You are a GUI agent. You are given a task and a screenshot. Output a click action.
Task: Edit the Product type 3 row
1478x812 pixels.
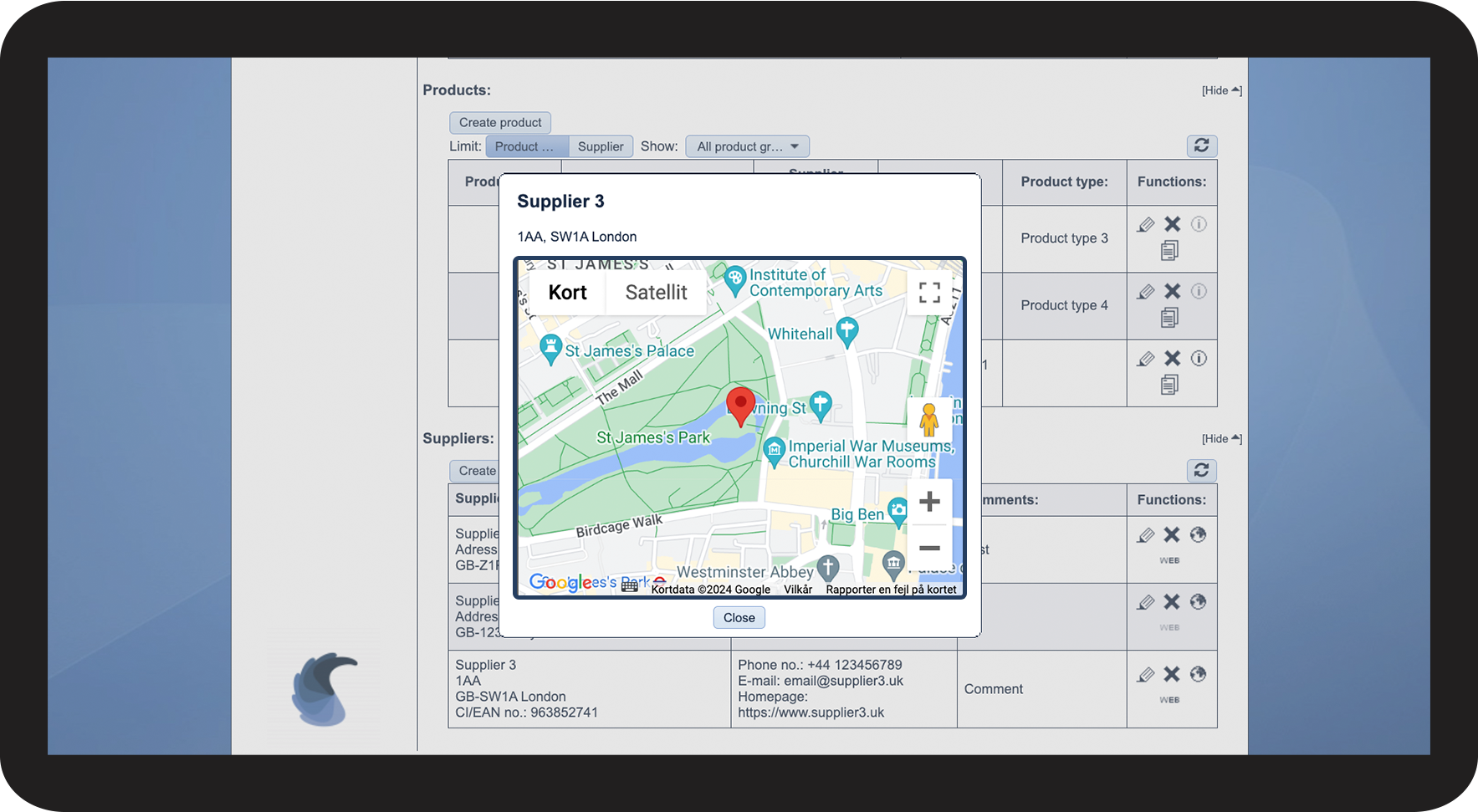click(1146, 224)
